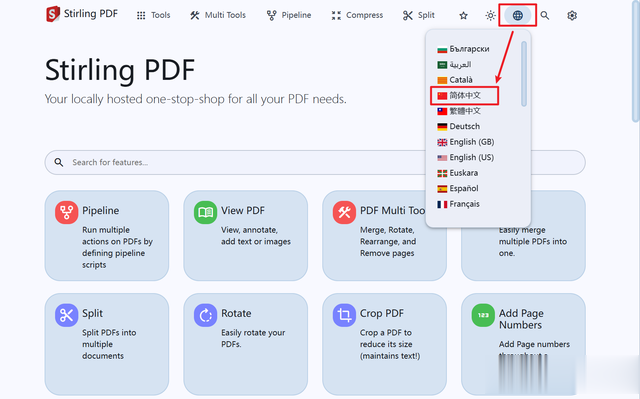This screenshot has width=640, height=399.
Task: Open settings gear icon
Action: tap(572, 16)
